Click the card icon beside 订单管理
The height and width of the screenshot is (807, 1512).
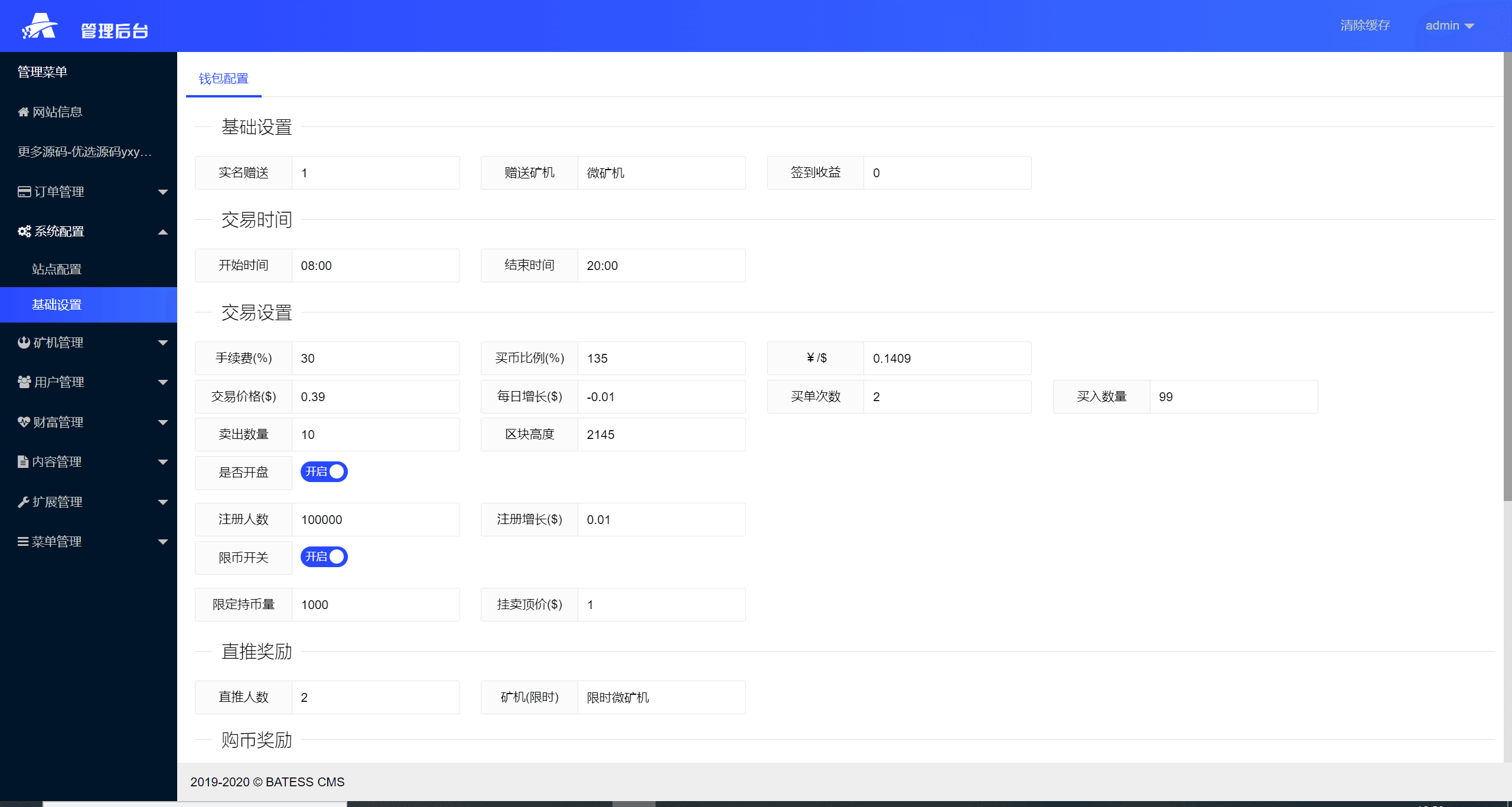[x=24, y=192]
